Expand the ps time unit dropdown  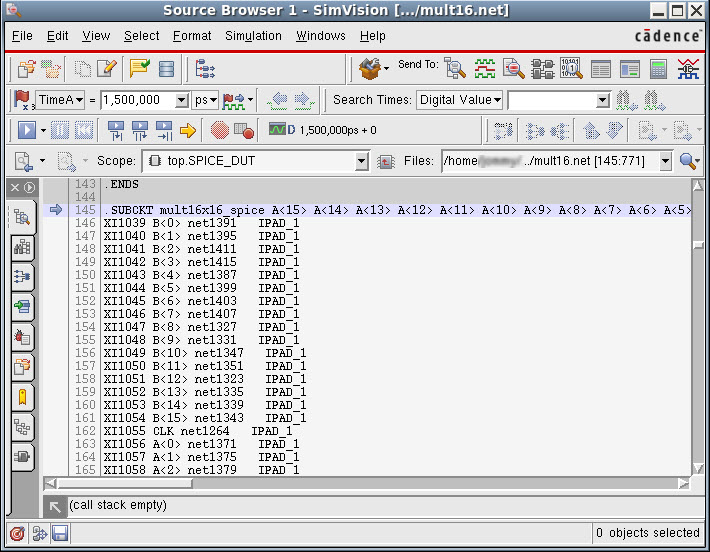(x=207, y=100)
